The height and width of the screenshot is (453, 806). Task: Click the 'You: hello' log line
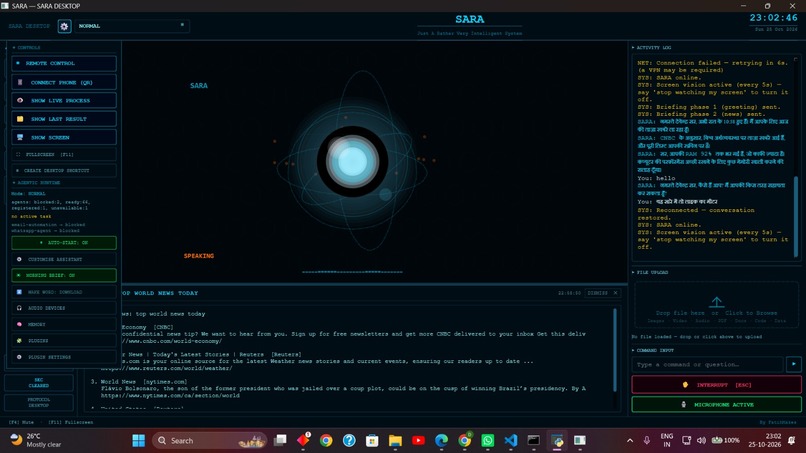656,178
